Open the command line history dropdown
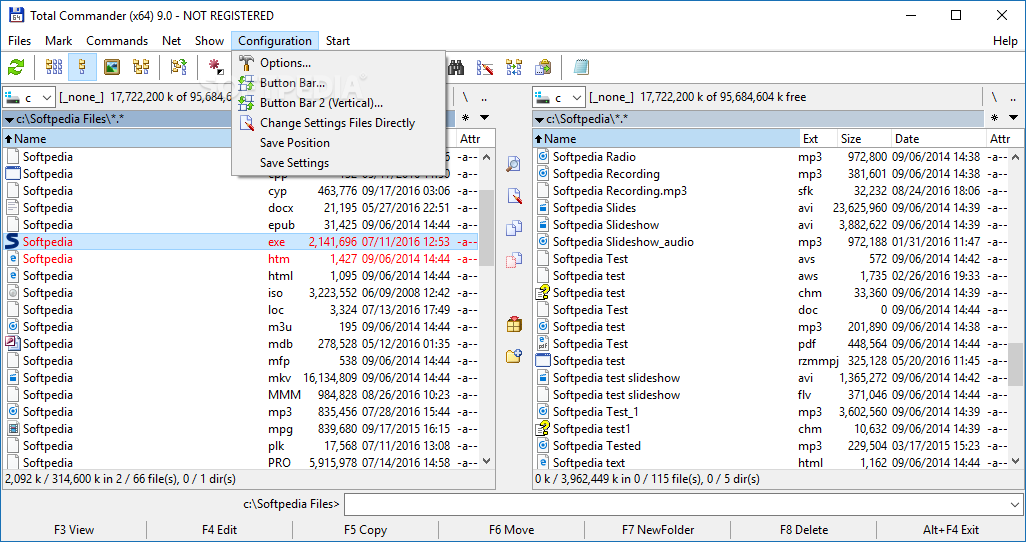 pos(1015,505)
